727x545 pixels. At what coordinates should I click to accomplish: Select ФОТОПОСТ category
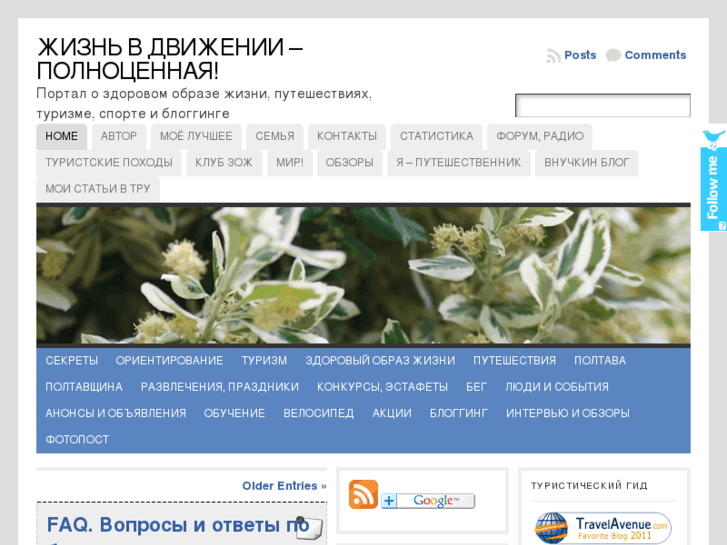pyautogui.click(x=77, y=440)
